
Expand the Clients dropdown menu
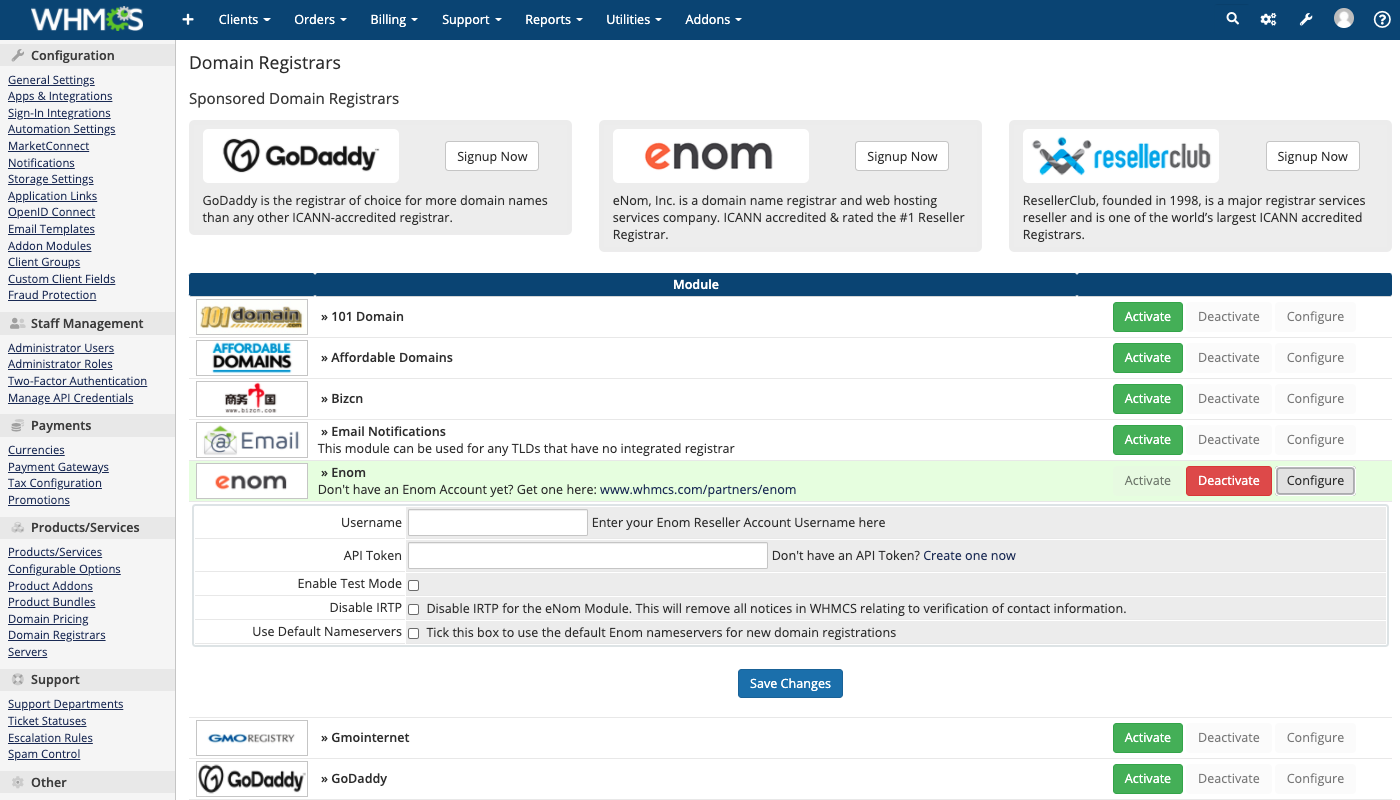pyautogui.click(x=244, y=19)
